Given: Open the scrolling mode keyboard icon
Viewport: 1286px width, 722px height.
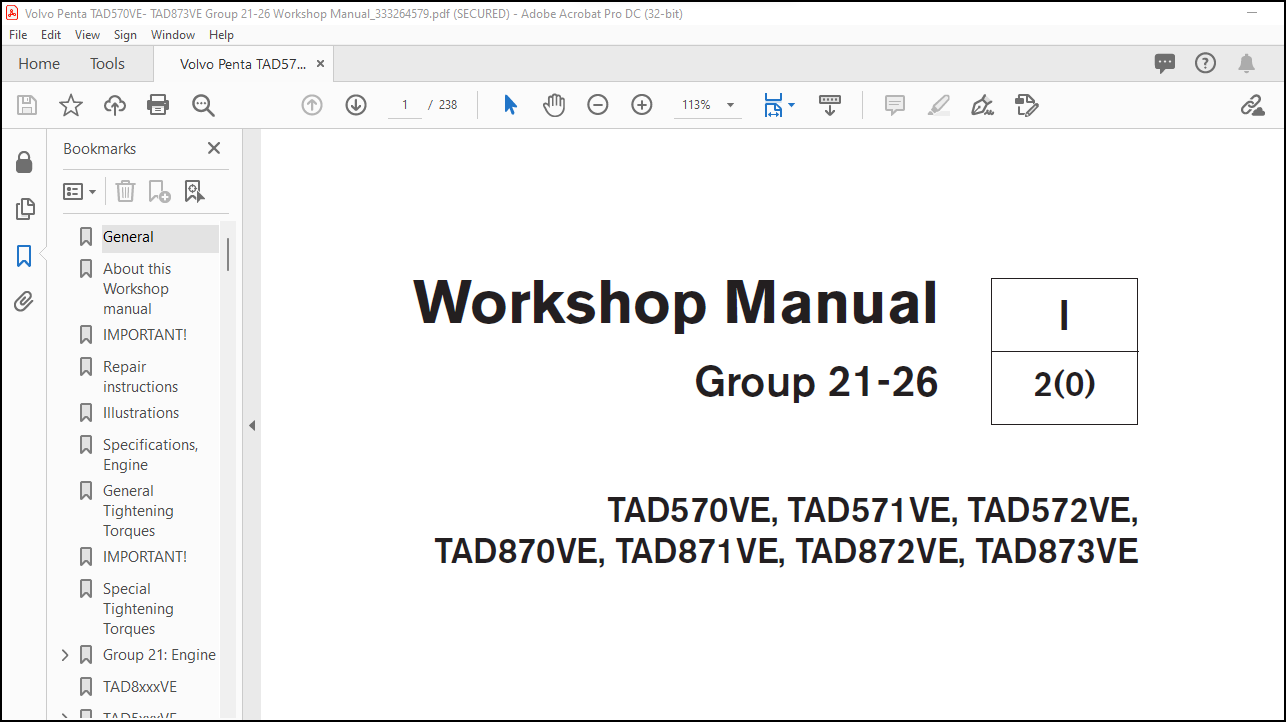Looking at the screenshot, I should [x=830, y=105].
